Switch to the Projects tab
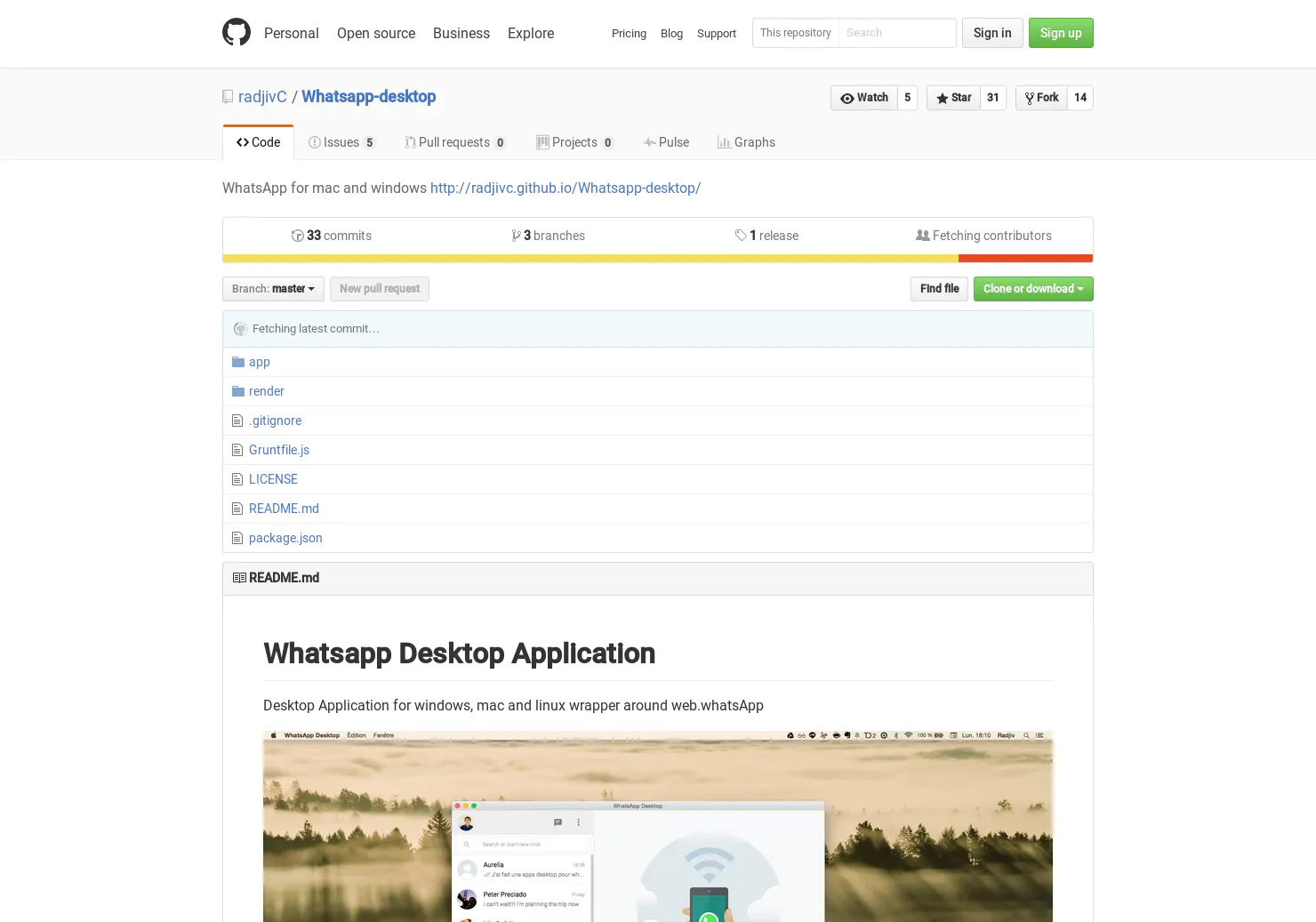Image resolution: width=1316 pixels, height=922 pixels. click(x=574, y=142)
